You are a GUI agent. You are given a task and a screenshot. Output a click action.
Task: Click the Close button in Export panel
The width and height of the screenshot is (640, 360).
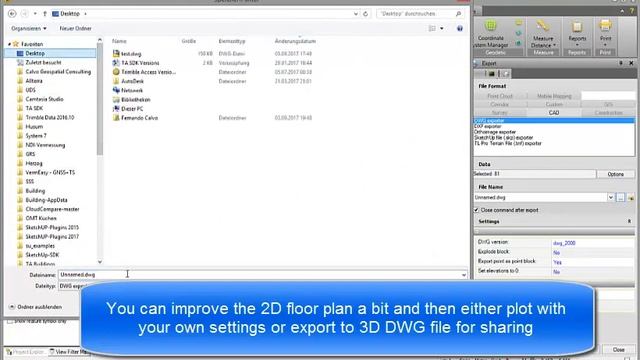(x=618, y=350)
